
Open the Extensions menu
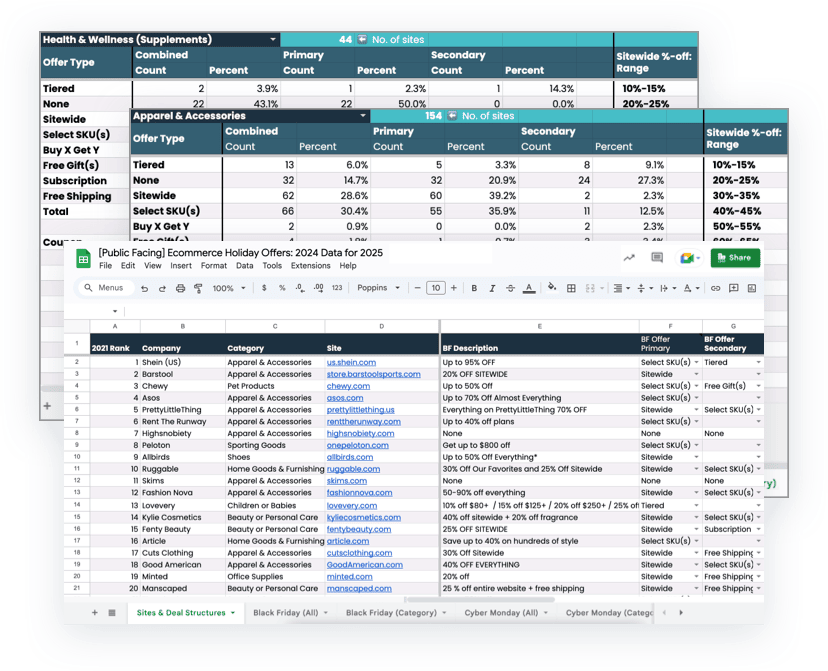(310, 266)
